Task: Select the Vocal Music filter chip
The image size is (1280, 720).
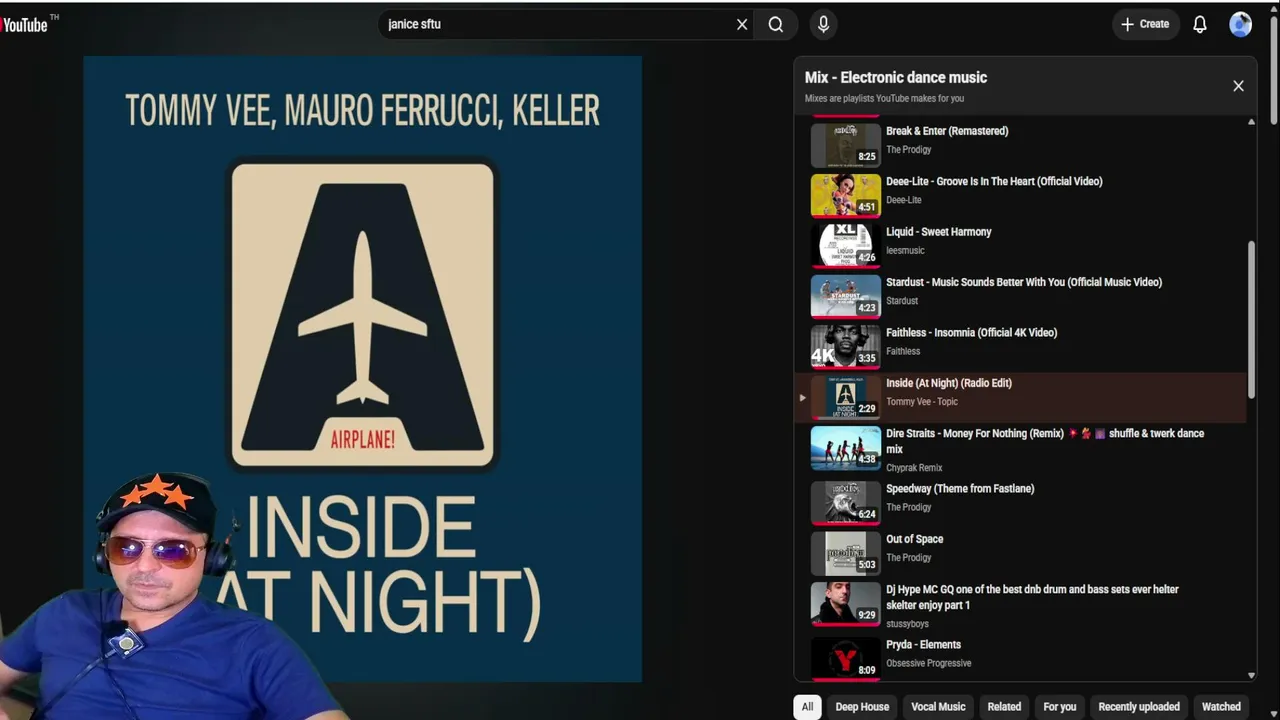Action: [938, 707]
